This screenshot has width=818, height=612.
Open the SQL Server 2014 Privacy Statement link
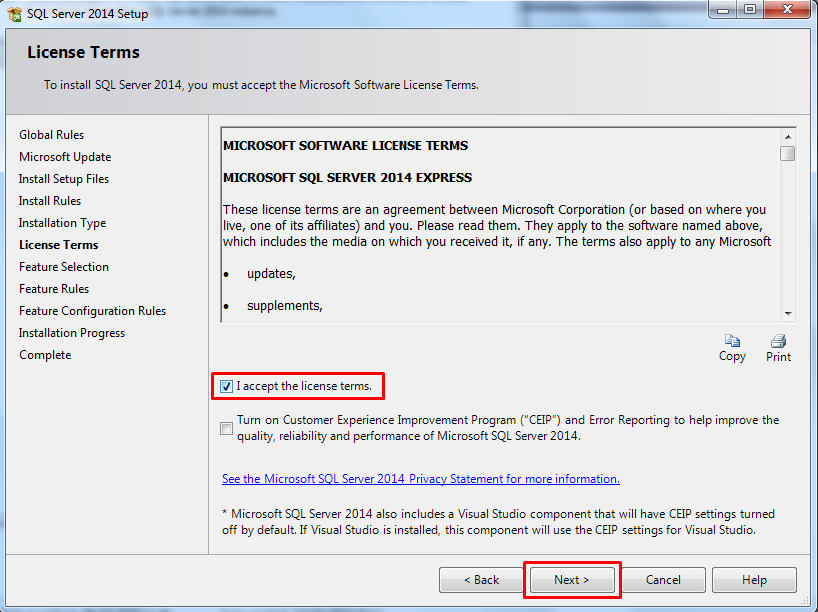point(420,478)
